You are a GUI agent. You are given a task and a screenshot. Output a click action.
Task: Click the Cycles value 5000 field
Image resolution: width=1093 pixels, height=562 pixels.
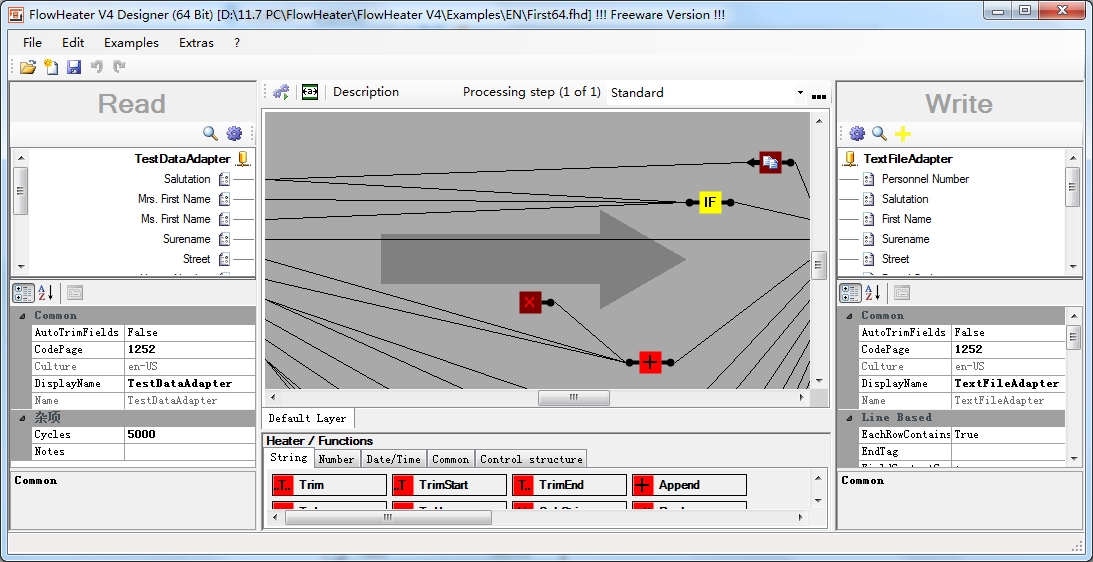point(190,434)
